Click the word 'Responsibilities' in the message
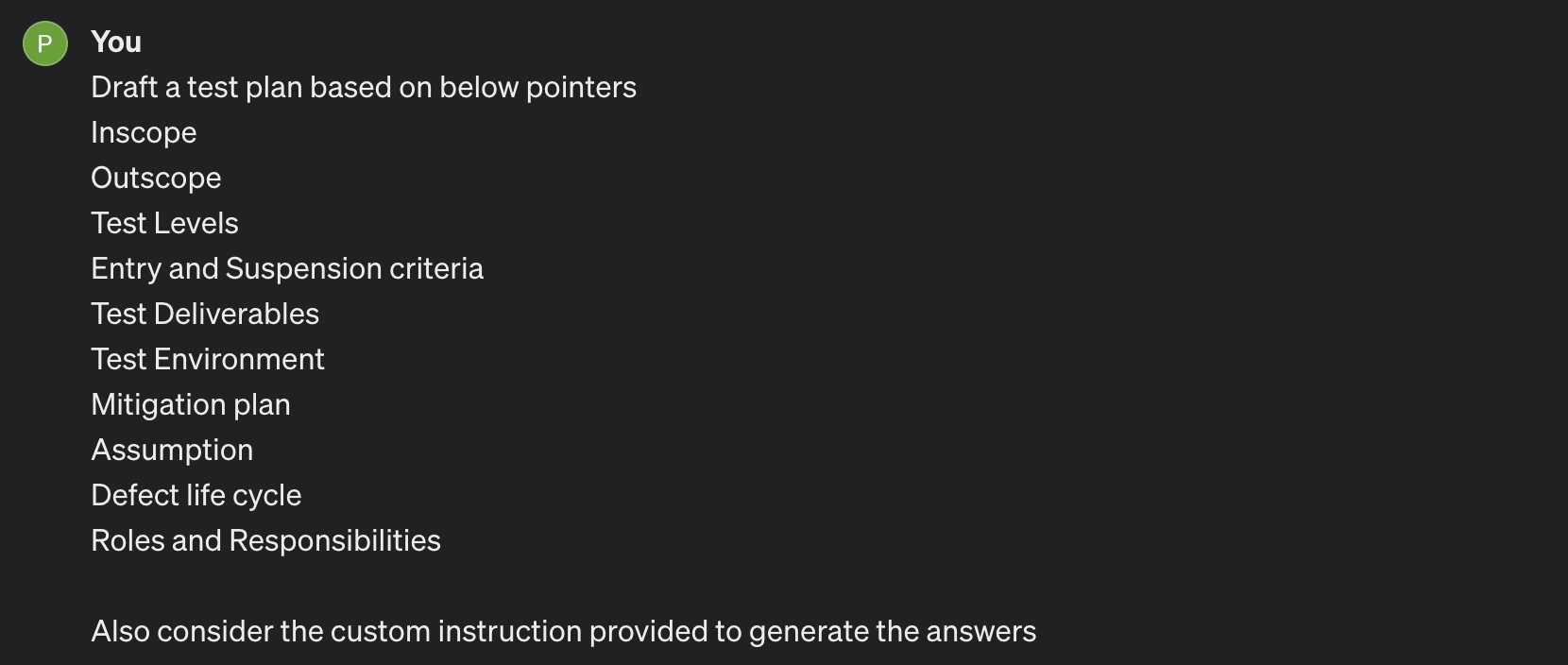 coord(334,541)
